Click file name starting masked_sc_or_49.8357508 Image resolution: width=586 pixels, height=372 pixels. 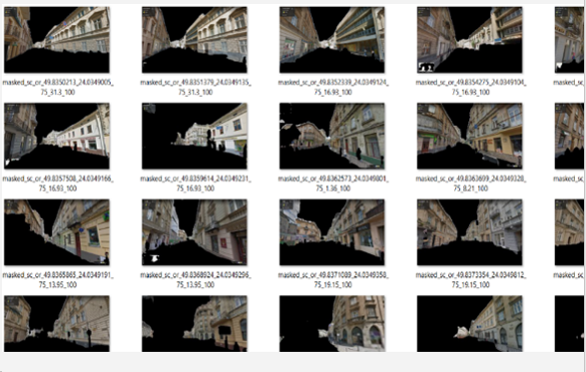(58, 184)
